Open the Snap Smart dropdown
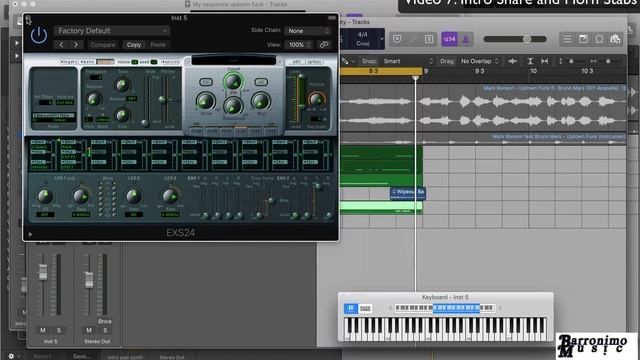This screenshot has height=360, width=640. click(408, 61)
